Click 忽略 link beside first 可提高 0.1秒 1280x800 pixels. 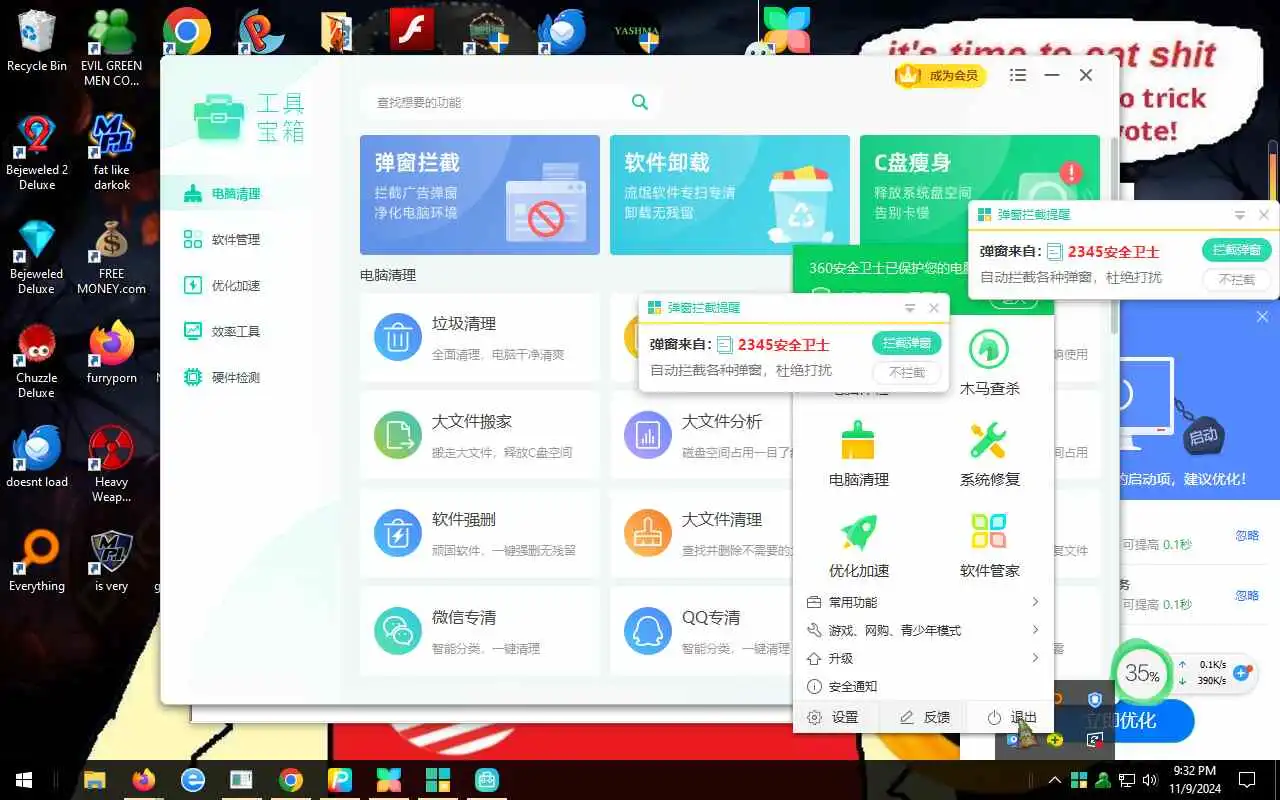click(1247, 536)
